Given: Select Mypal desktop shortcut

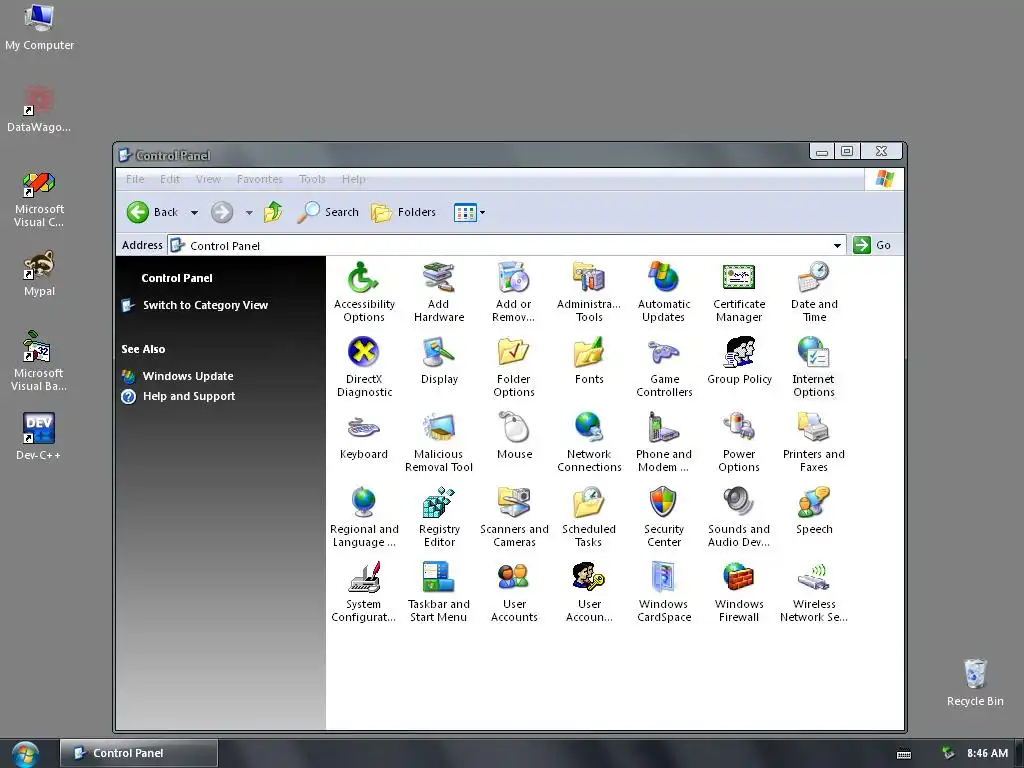Looking at the screenshot, I should (x=39, y=273).
